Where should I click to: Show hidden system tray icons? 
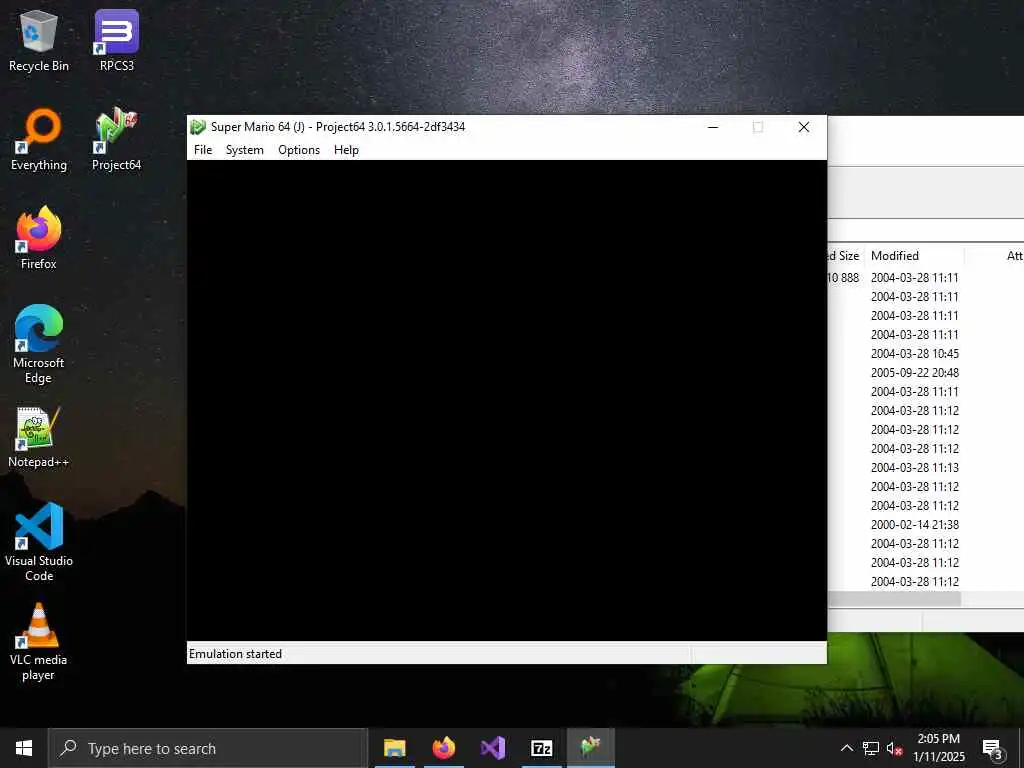pos(846,748)
